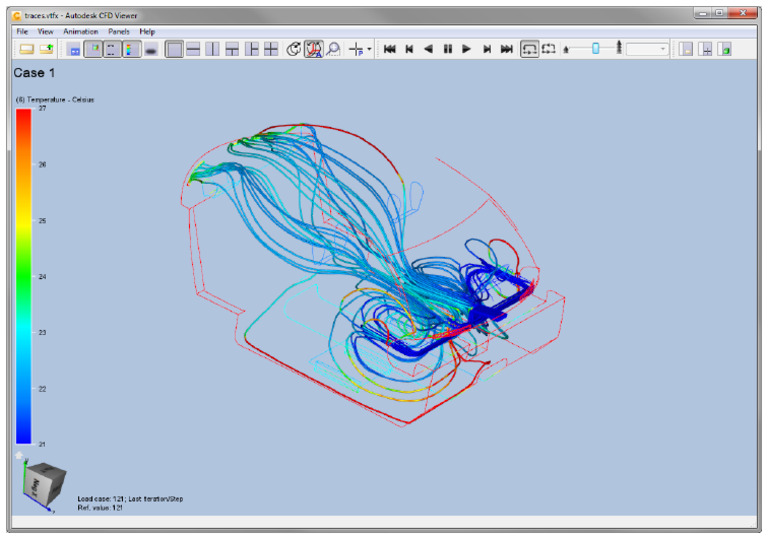
Task: Open the Panels menu
Action: click(x=118, y=32)
